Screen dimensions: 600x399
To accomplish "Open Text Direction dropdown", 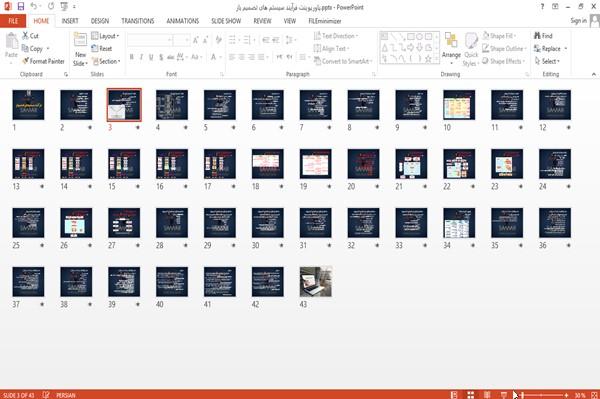I will [336, 36].
